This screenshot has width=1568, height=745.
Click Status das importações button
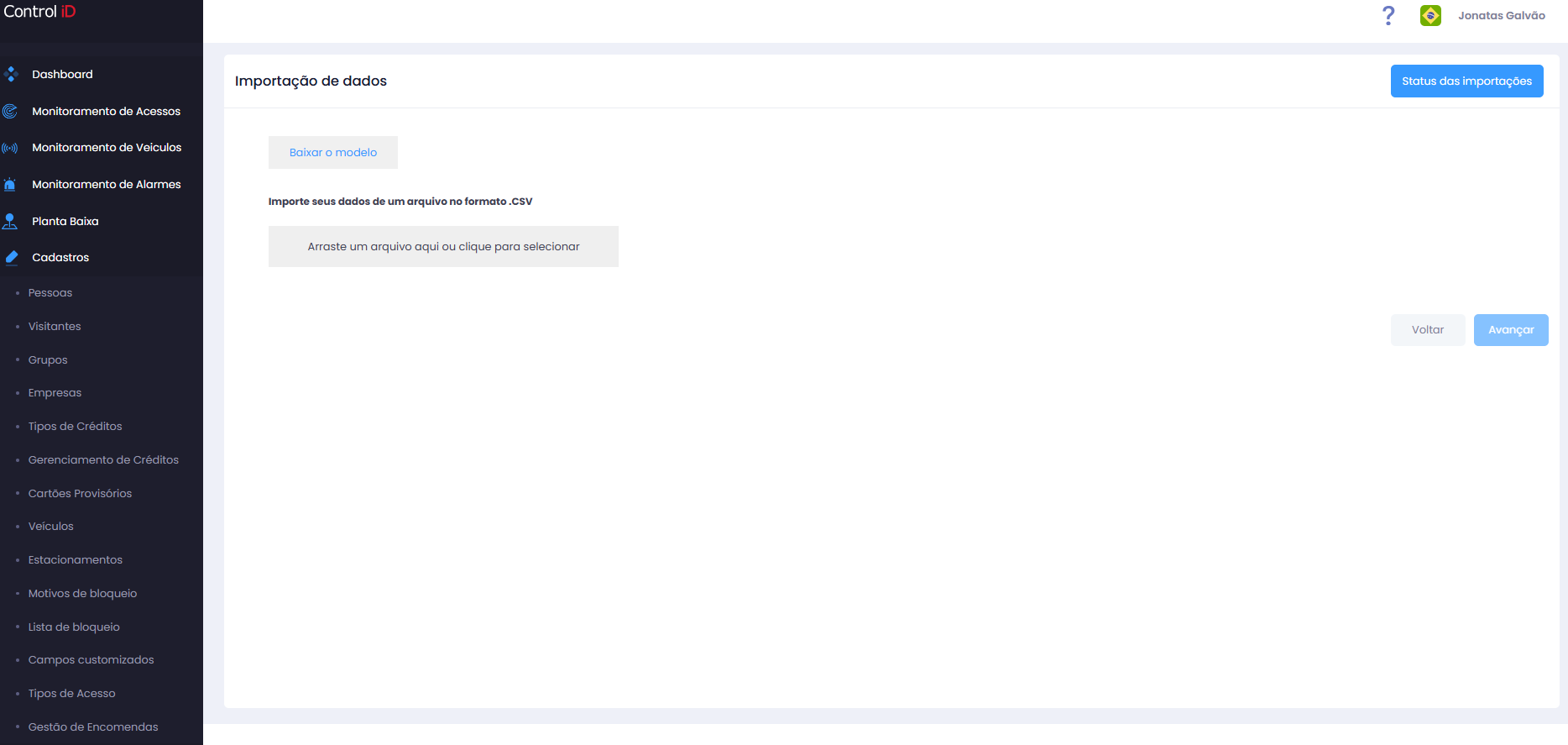tap(1466, 81)
